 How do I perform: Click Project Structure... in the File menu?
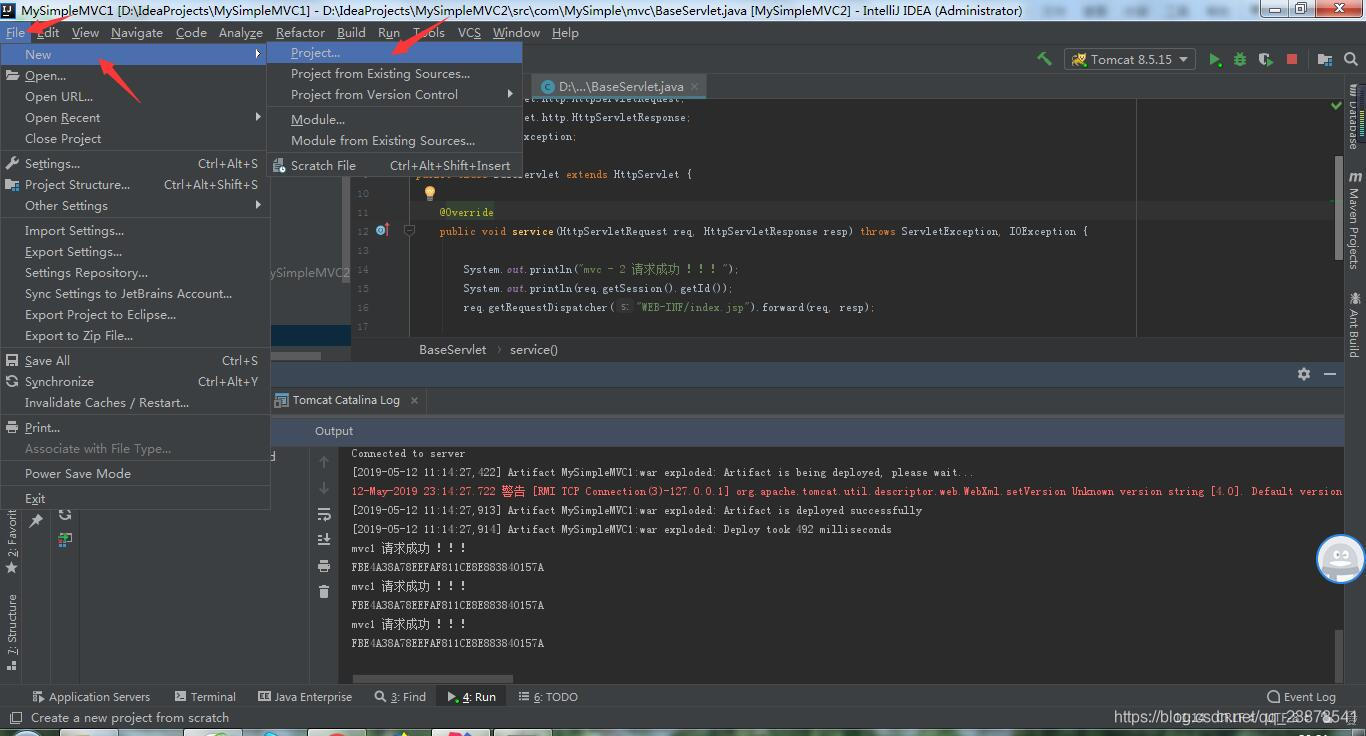click(x=135, y=185)
